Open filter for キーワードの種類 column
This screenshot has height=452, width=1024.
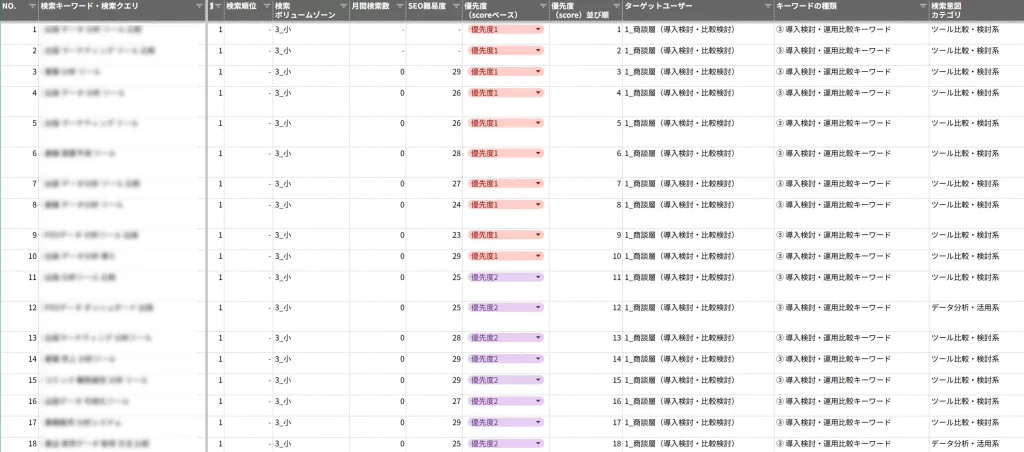(921, 7)
